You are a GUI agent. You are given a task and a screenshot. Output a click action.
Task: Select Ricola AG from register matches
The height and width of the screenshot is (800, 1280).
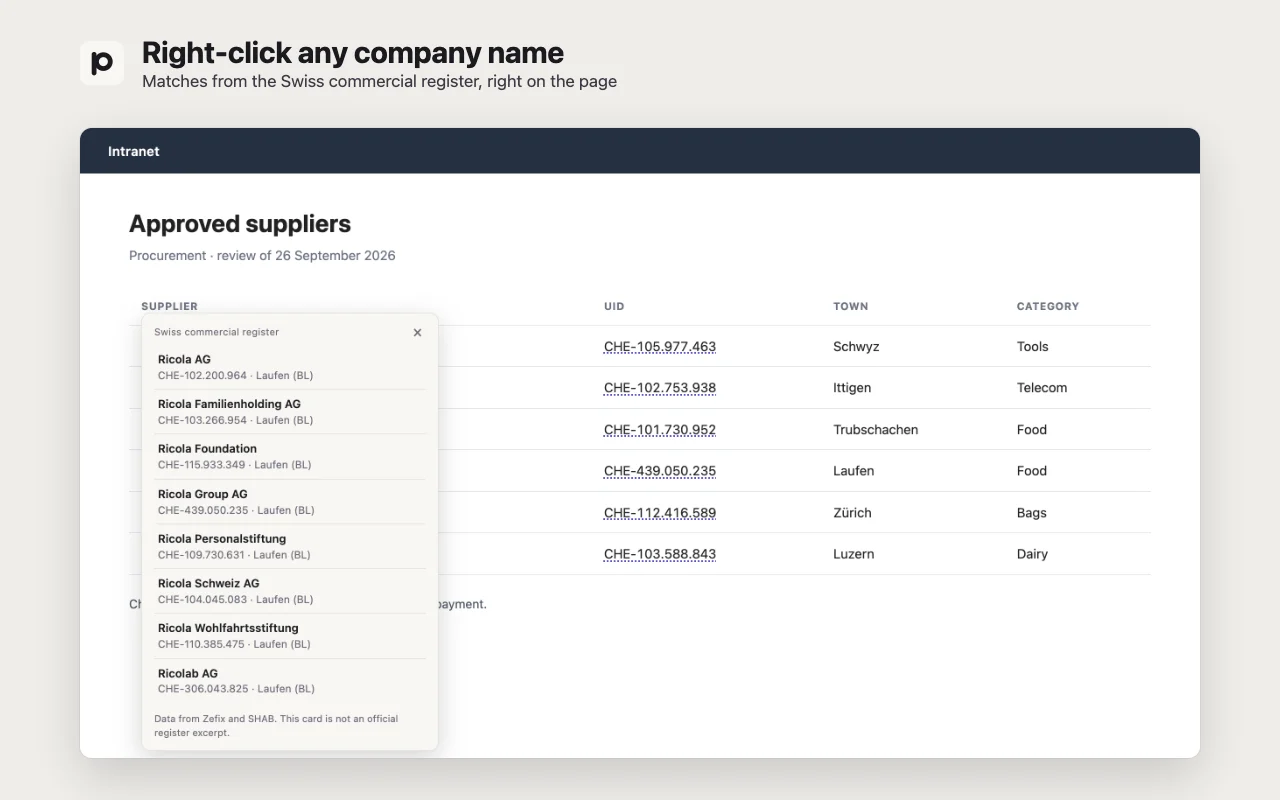290,367
